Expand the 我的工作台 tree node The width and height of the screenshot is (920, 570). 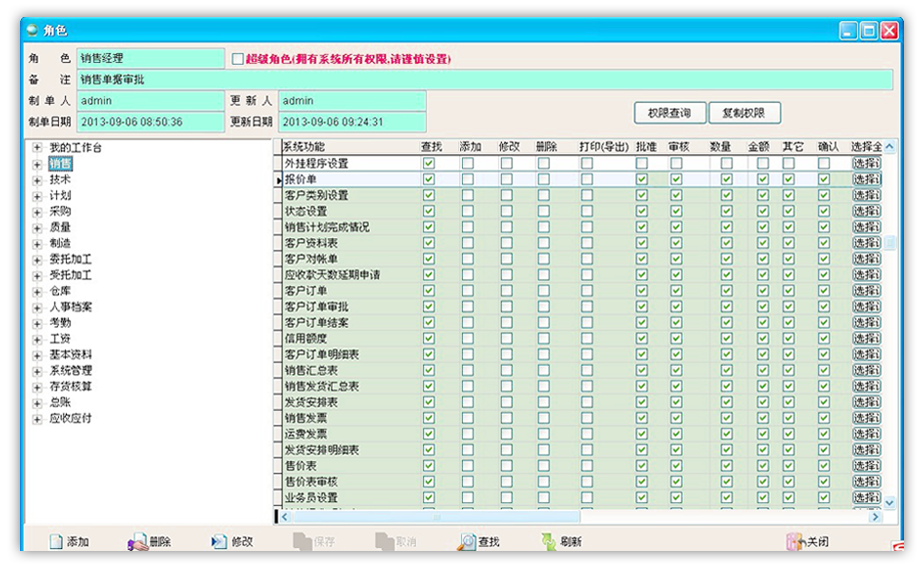tap(37, 148)
